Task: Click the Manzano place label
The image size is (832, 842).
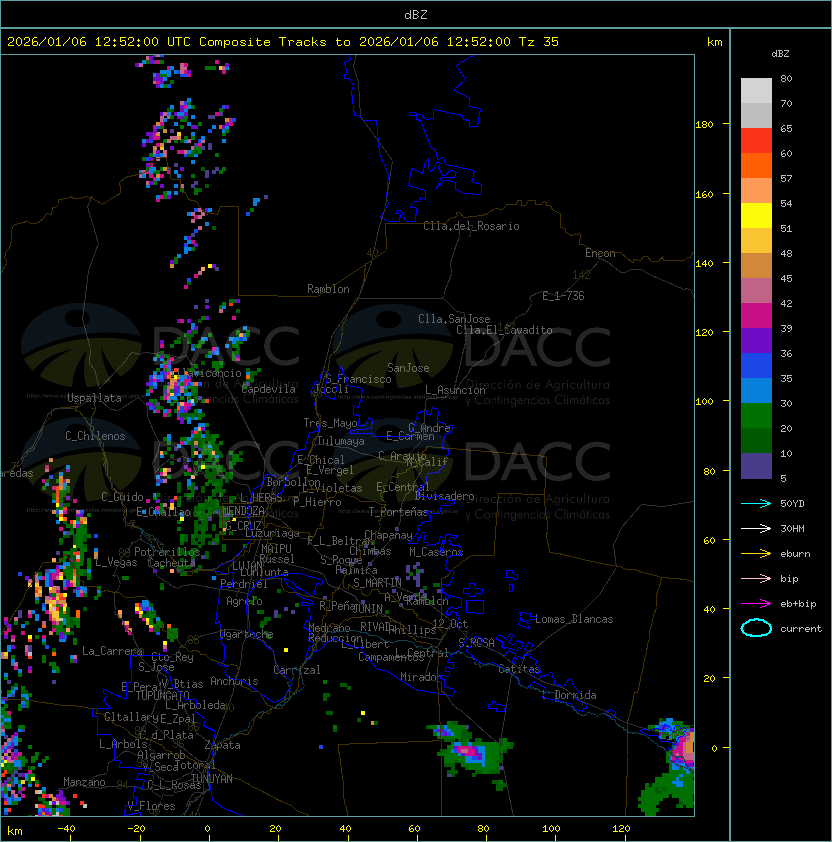Action: [84, 782]
